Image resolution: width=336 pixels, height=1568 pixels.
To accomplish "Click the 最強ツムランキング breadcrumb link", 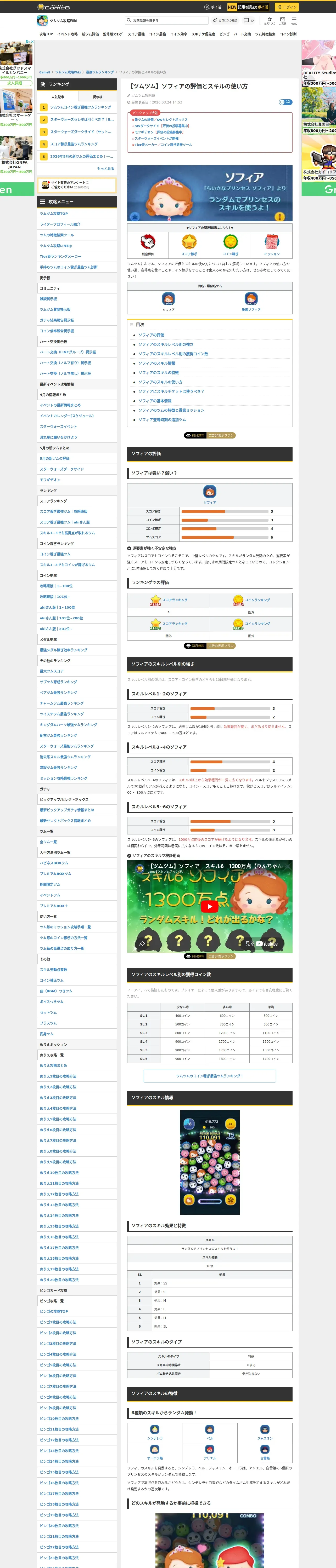I will click(99, 72).
